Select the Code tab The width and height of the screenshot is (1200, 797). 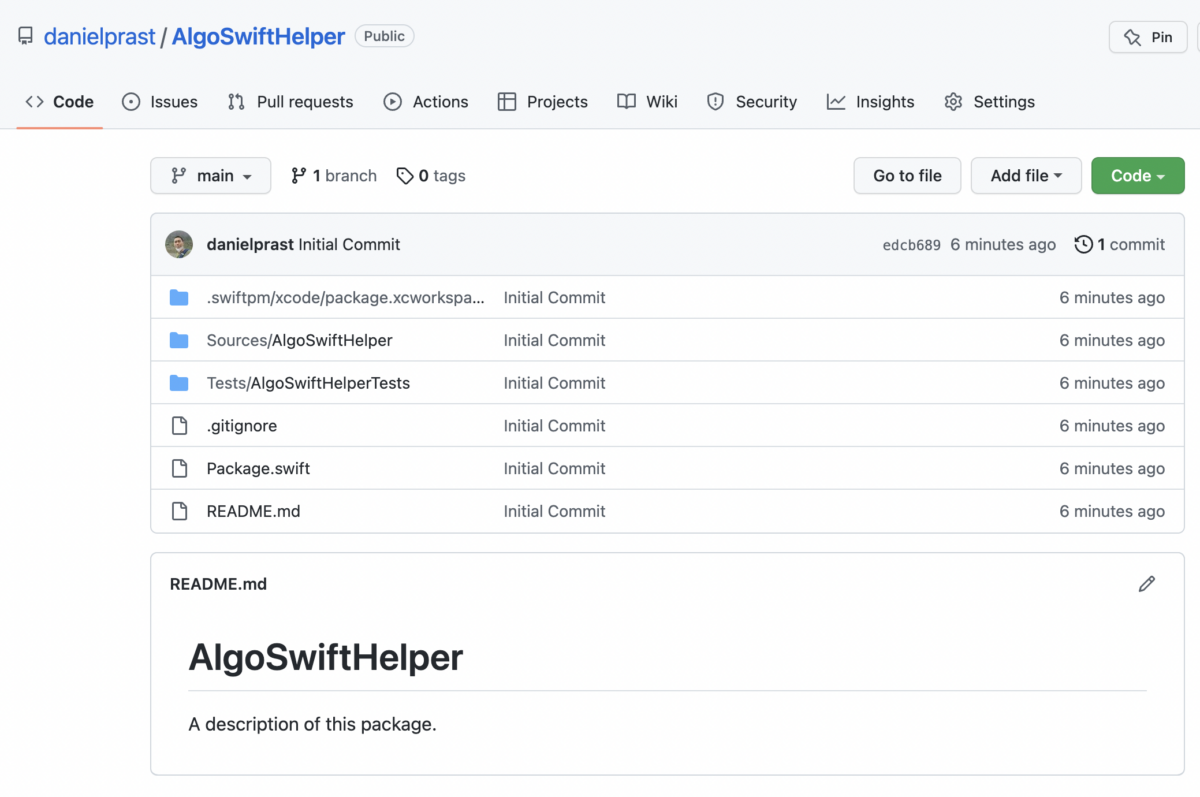pos(60,102)
